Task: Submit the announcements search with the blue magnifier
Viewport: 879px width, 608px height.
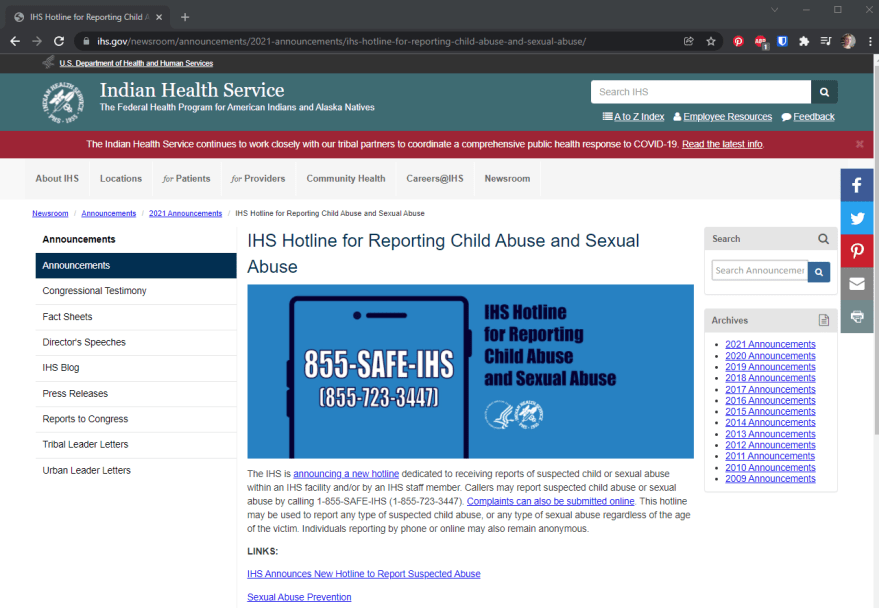Action: tap(819, 271)
